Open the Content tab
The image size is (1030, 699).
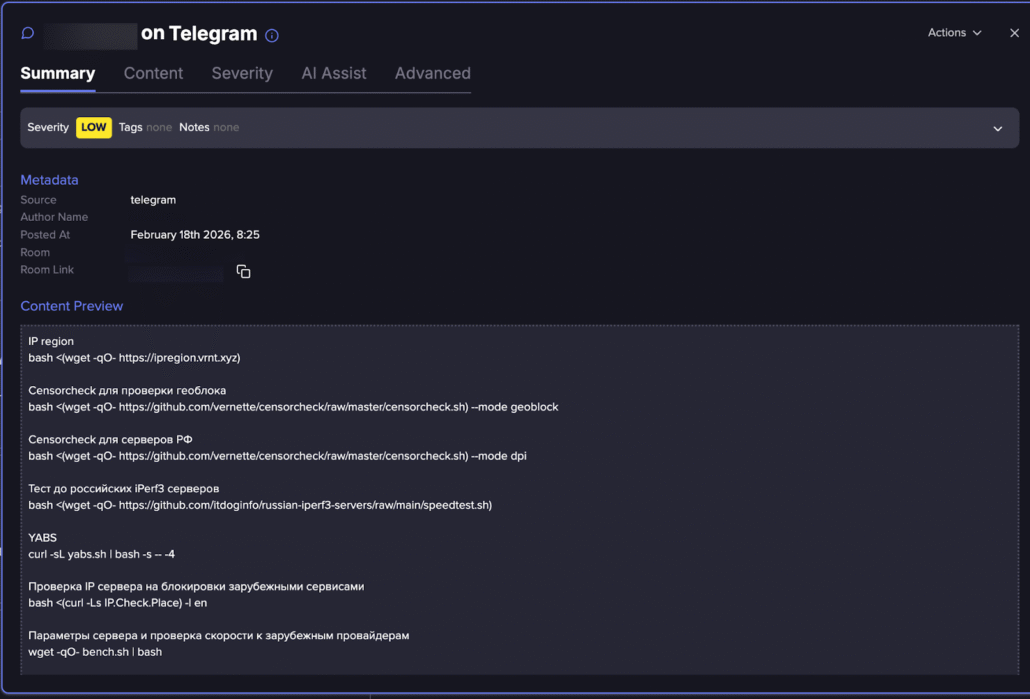pos(153,73)
